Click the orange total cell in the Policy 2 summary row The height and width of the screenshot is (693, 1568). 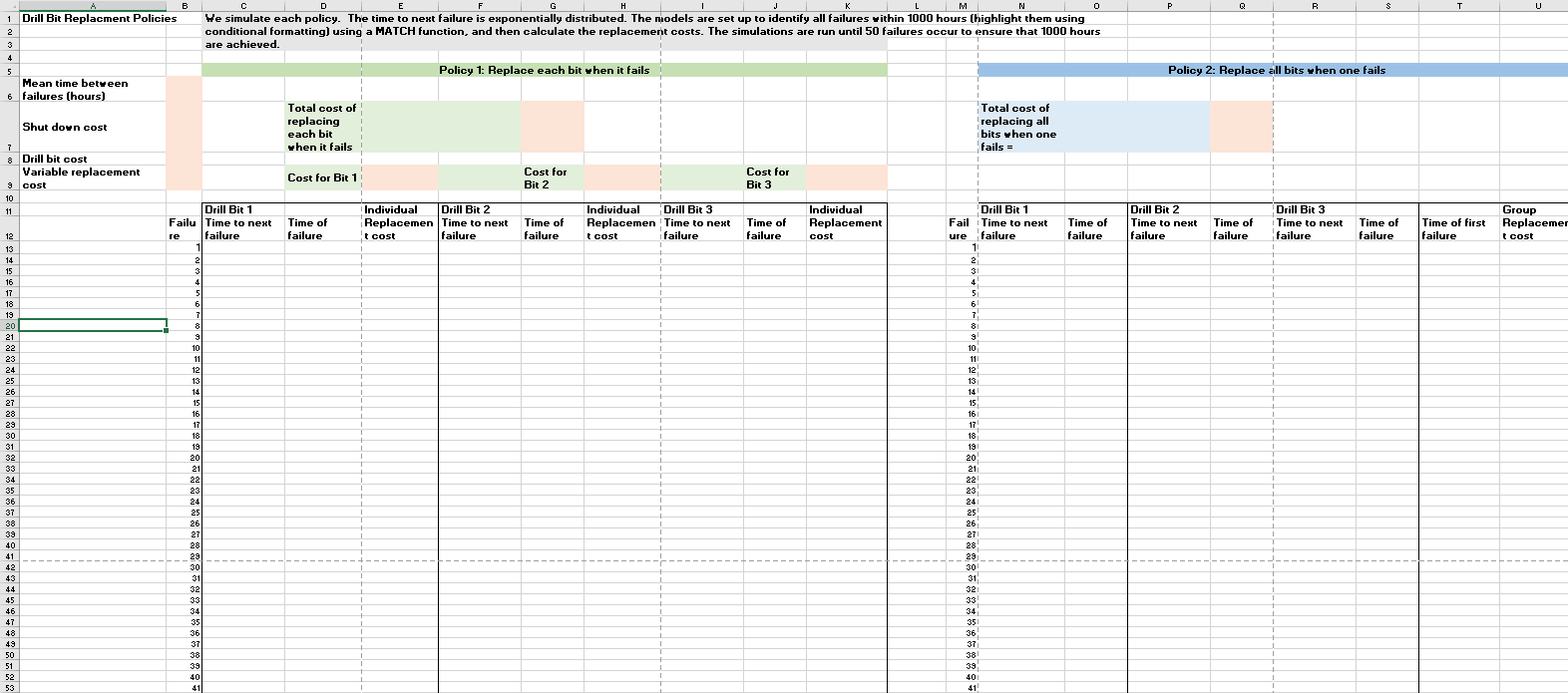coord(1242,127)
